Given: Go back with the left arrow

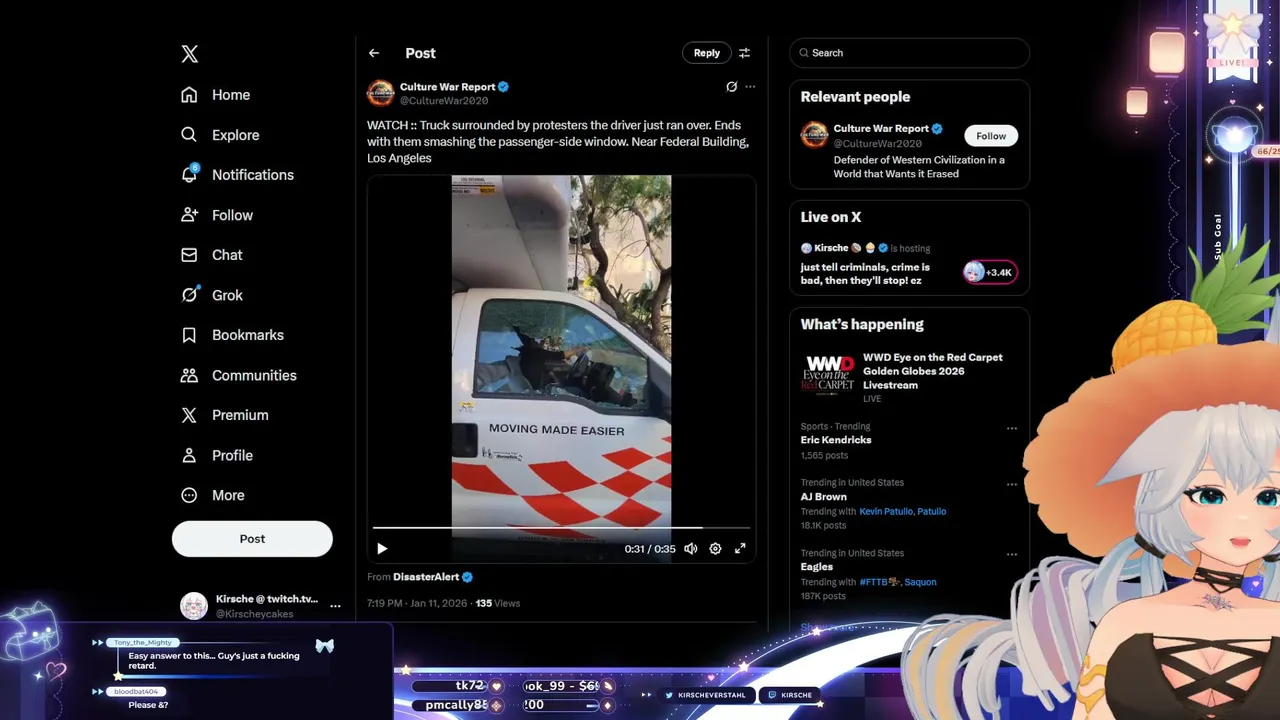Looking at the screenshot, I should coord(374,53).
